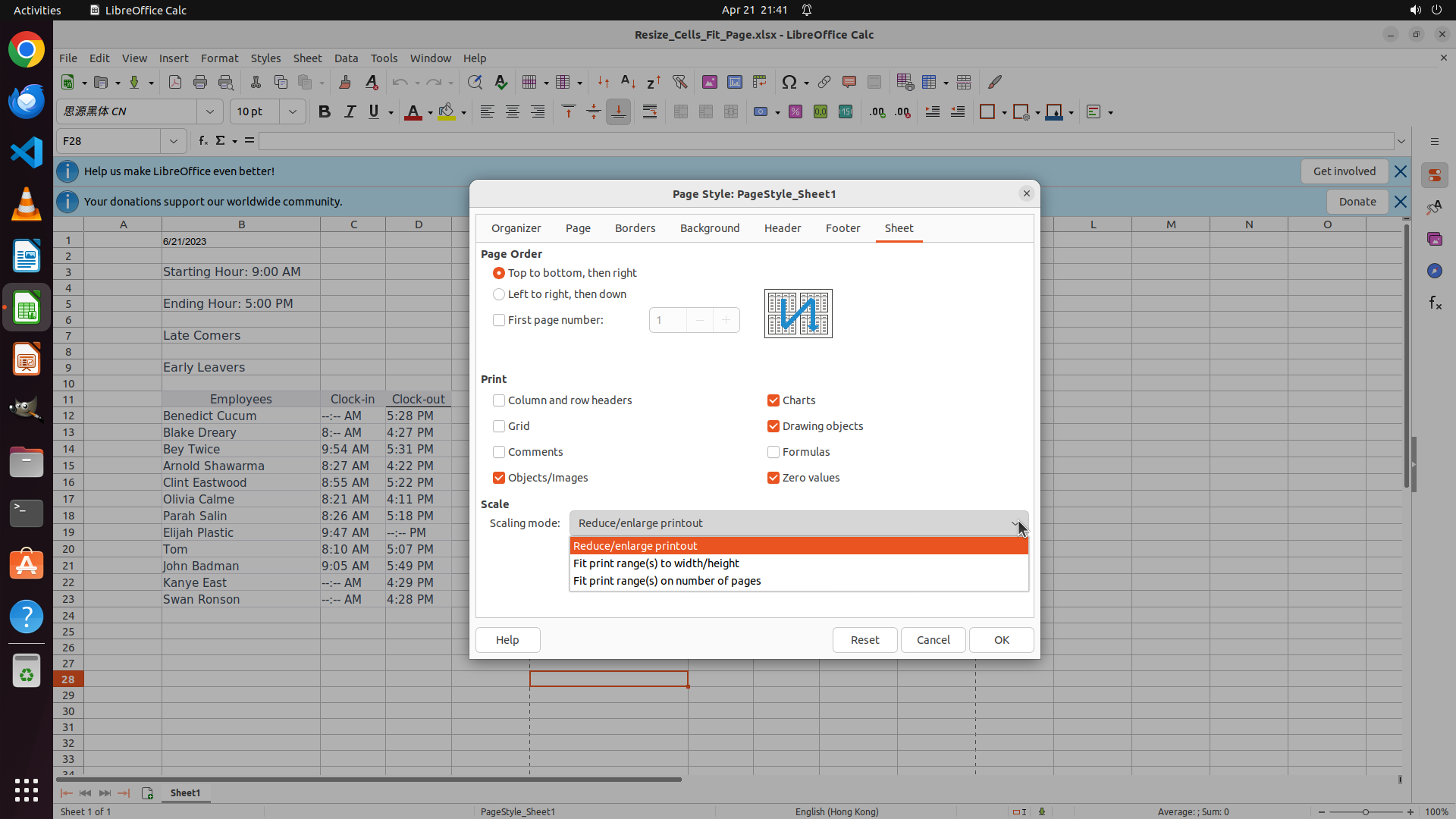Select Left to right, then down
This screenshot has width=1456, height=819.
499,294
